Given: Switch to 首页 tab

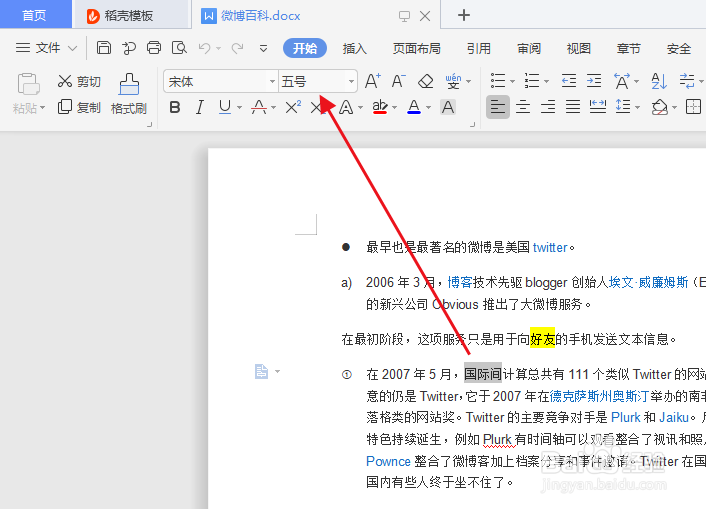Looking at the screenshot, I should pyautogui.click(x=35, y=15).
